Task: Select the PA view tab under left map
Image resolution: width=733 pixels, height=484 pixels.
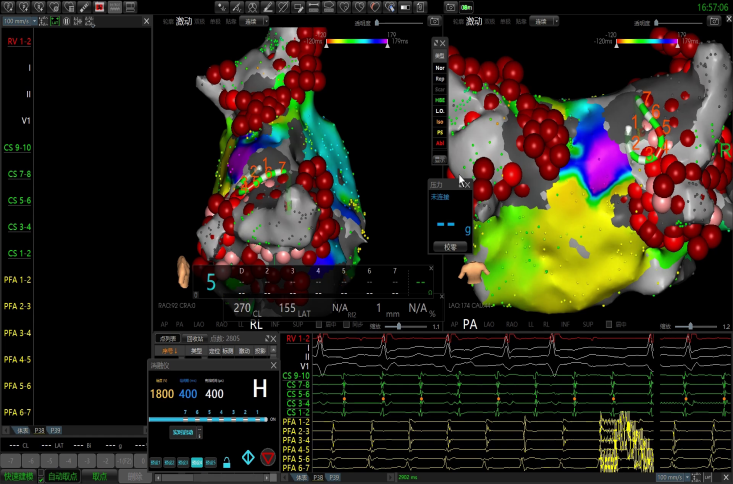Action: click(180, 325)
